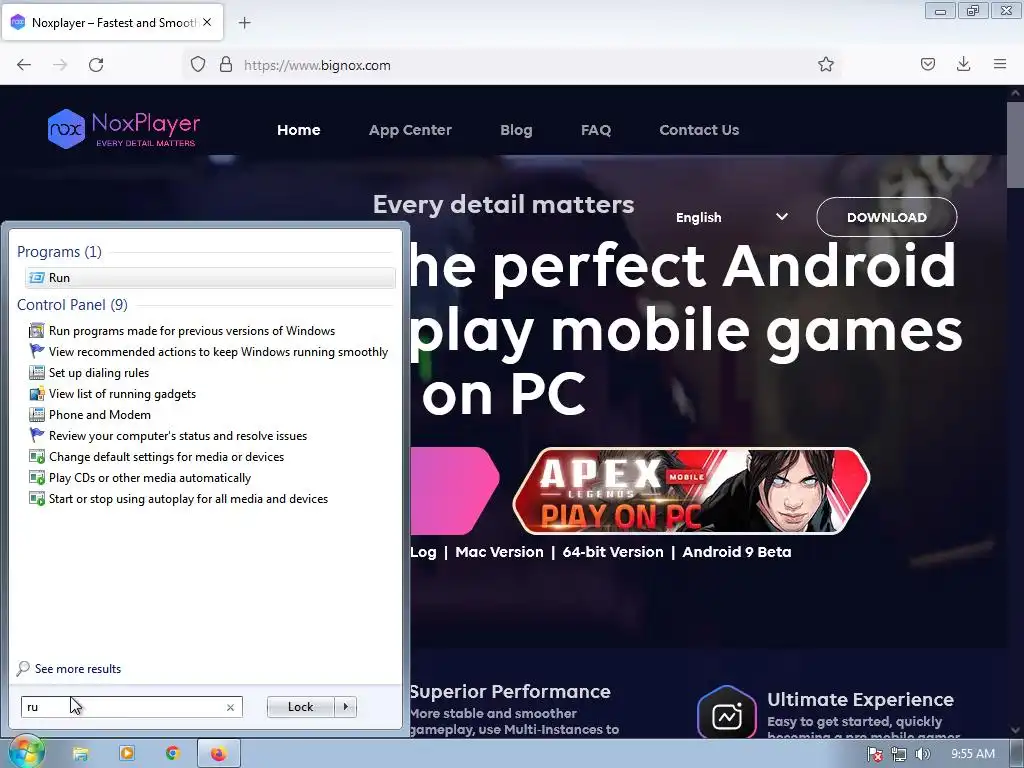Open Windows Explorer from taskbar
Viewport: 1024px width, 768px height.
pyautogui.click(x=80, y=754)
